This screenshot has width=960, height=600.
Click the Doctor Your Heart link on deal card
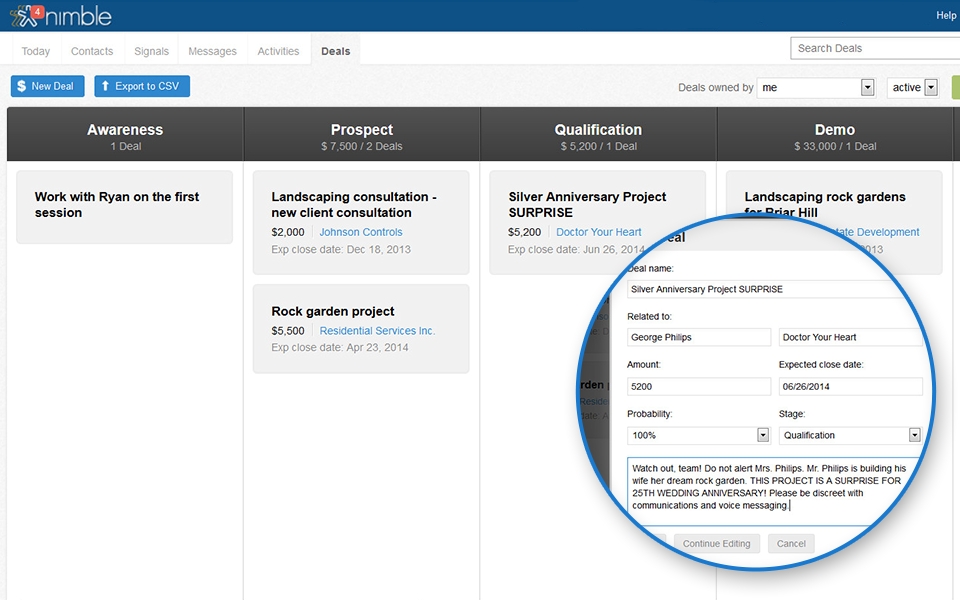point(598,232)
